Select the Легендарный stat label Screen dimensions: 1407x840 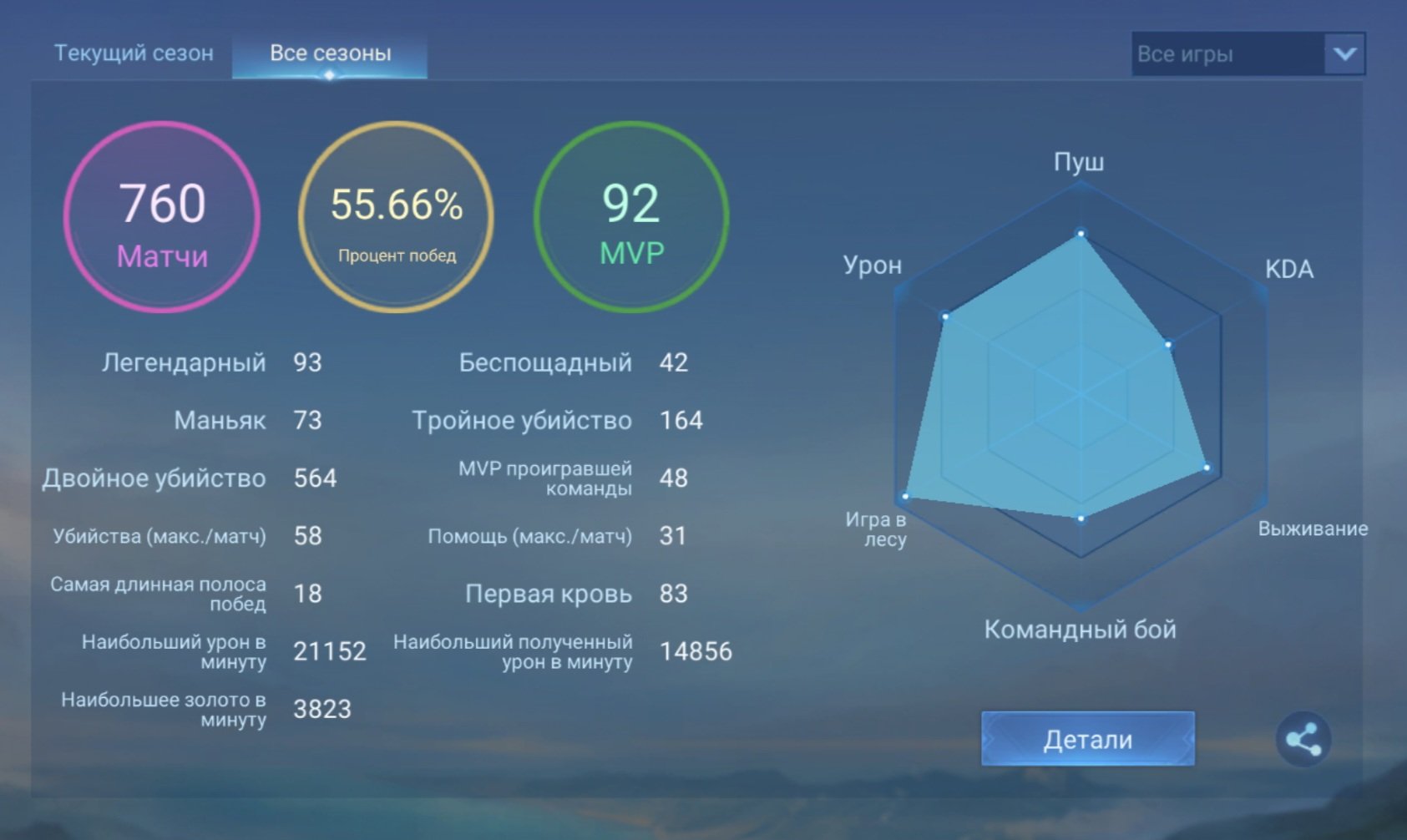coord(184,362)
